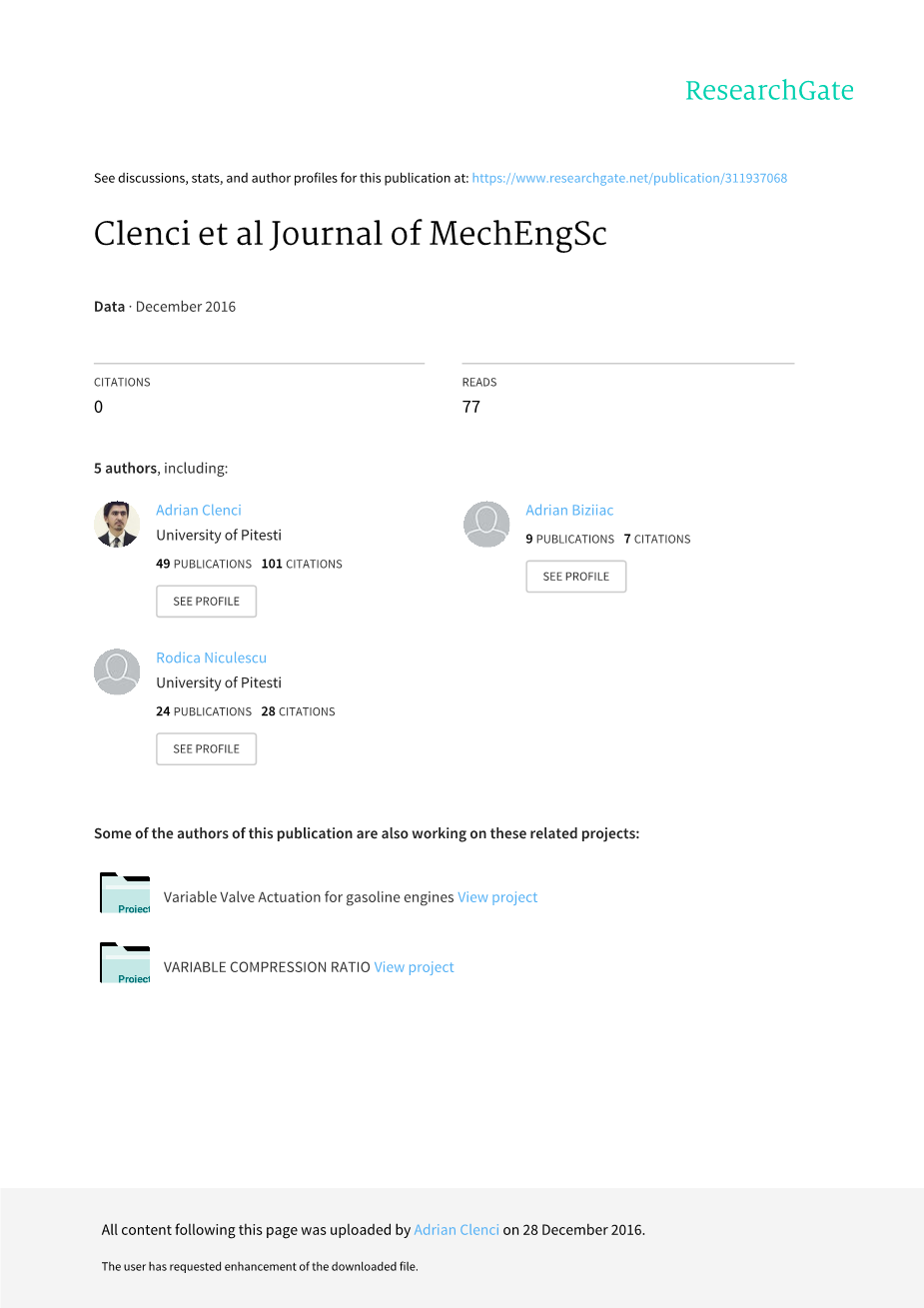Open Adrian Biziiac author name link
The width and height of the screenshot is (924, 1308).
point(569,510)
